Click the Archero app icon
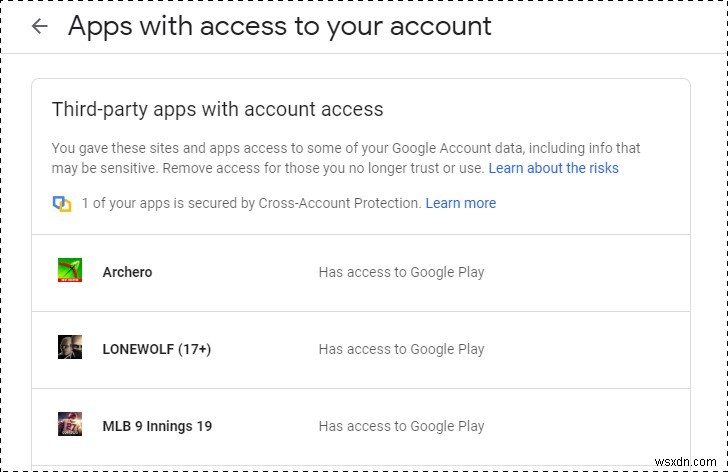 coord(70,271)
